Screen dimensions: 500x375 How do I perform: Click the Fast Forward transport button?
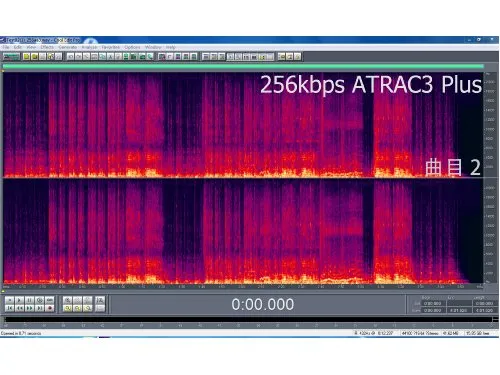click(29, 308)
